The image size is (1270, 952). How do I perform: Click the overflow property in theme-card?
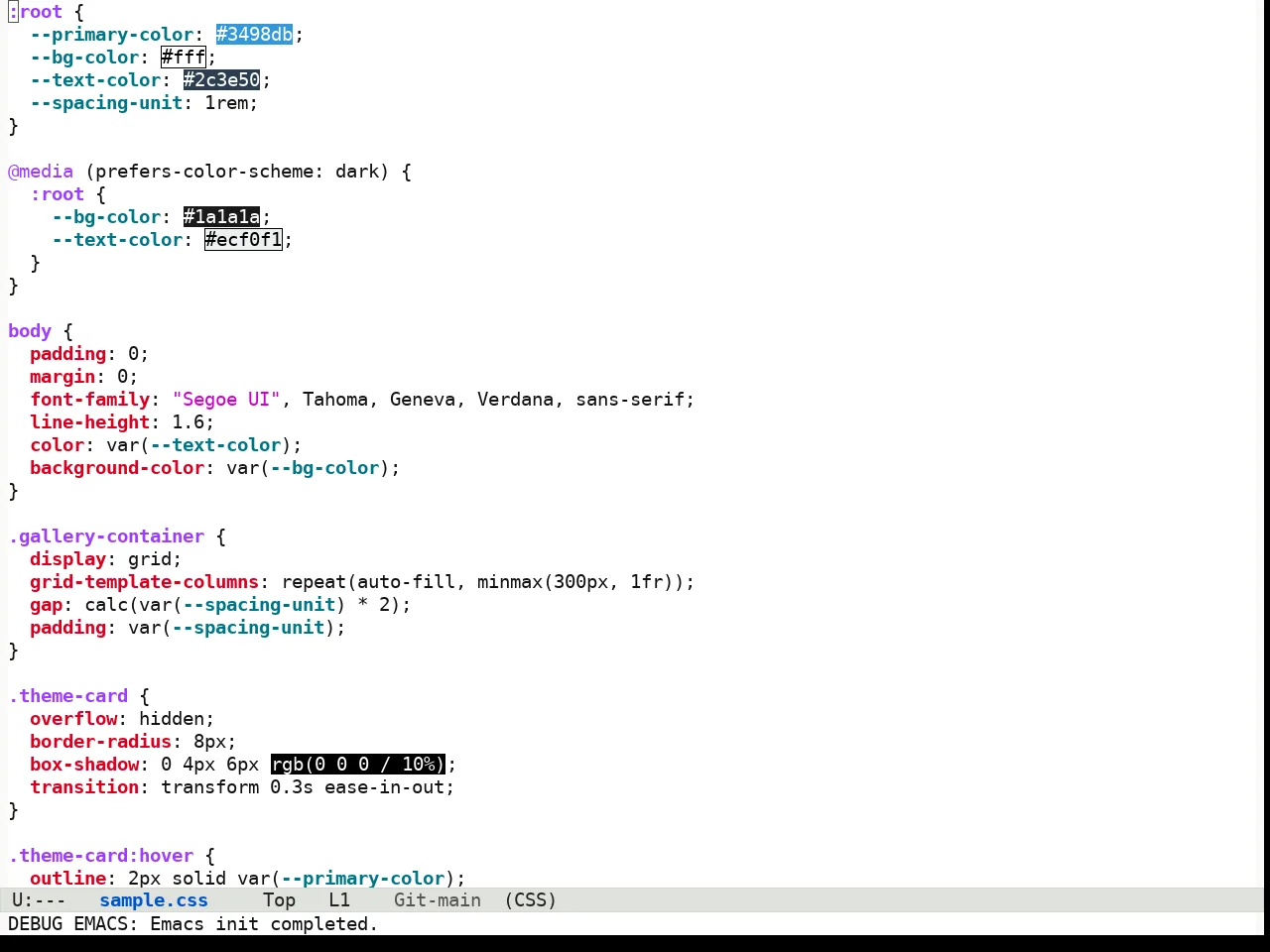click(x=73, y=719)
